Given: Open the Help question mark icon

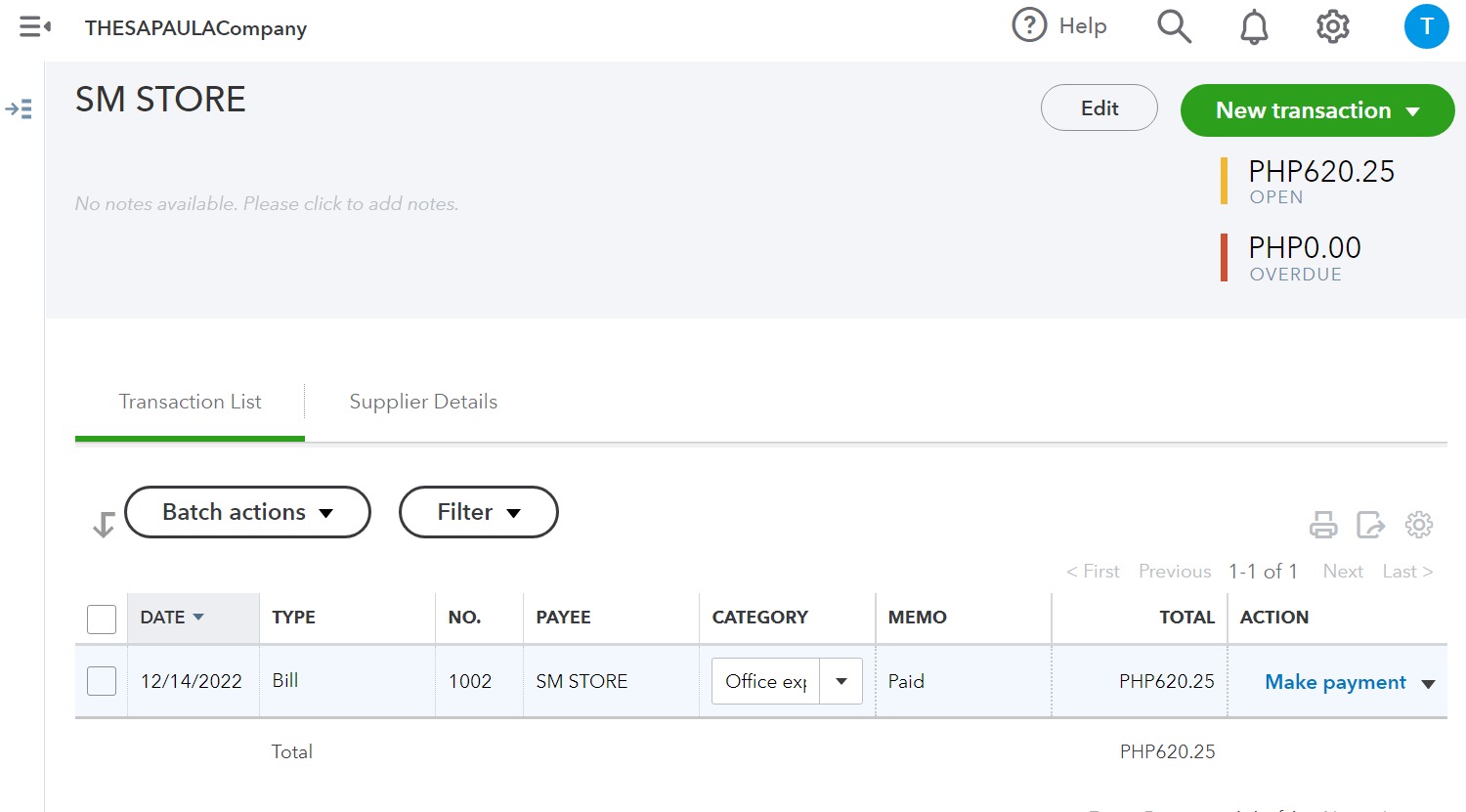Looking at the screenshot, I should tap(1029, 26).
